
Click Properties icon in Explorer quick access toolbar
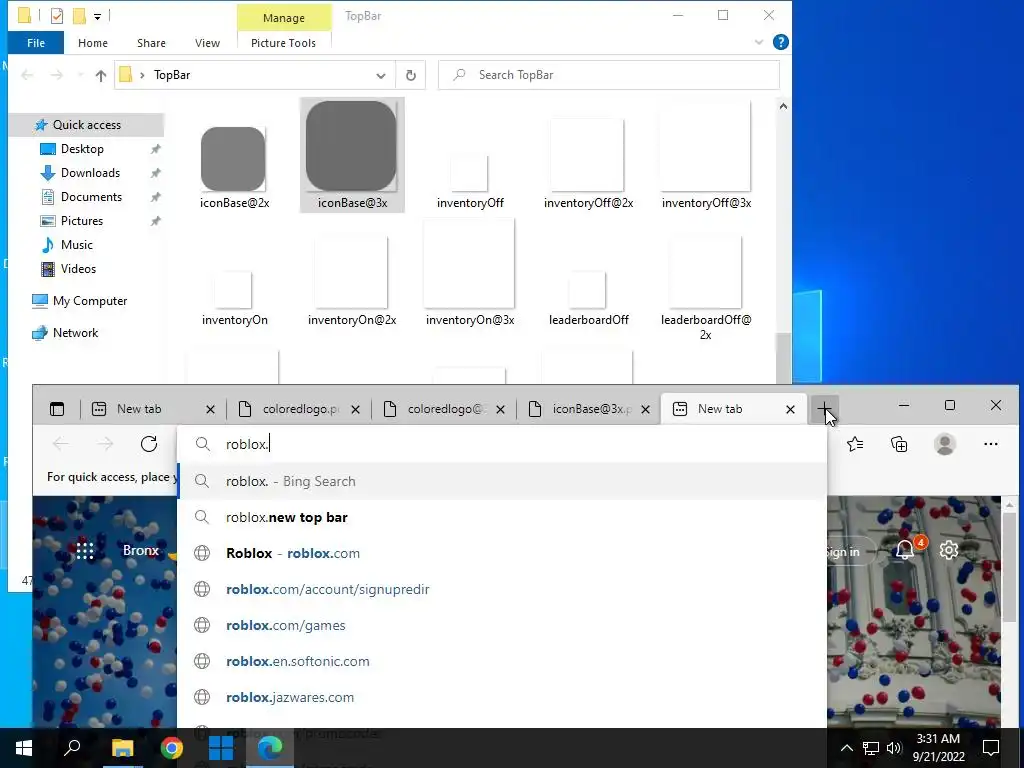click(x=57, y=16)
